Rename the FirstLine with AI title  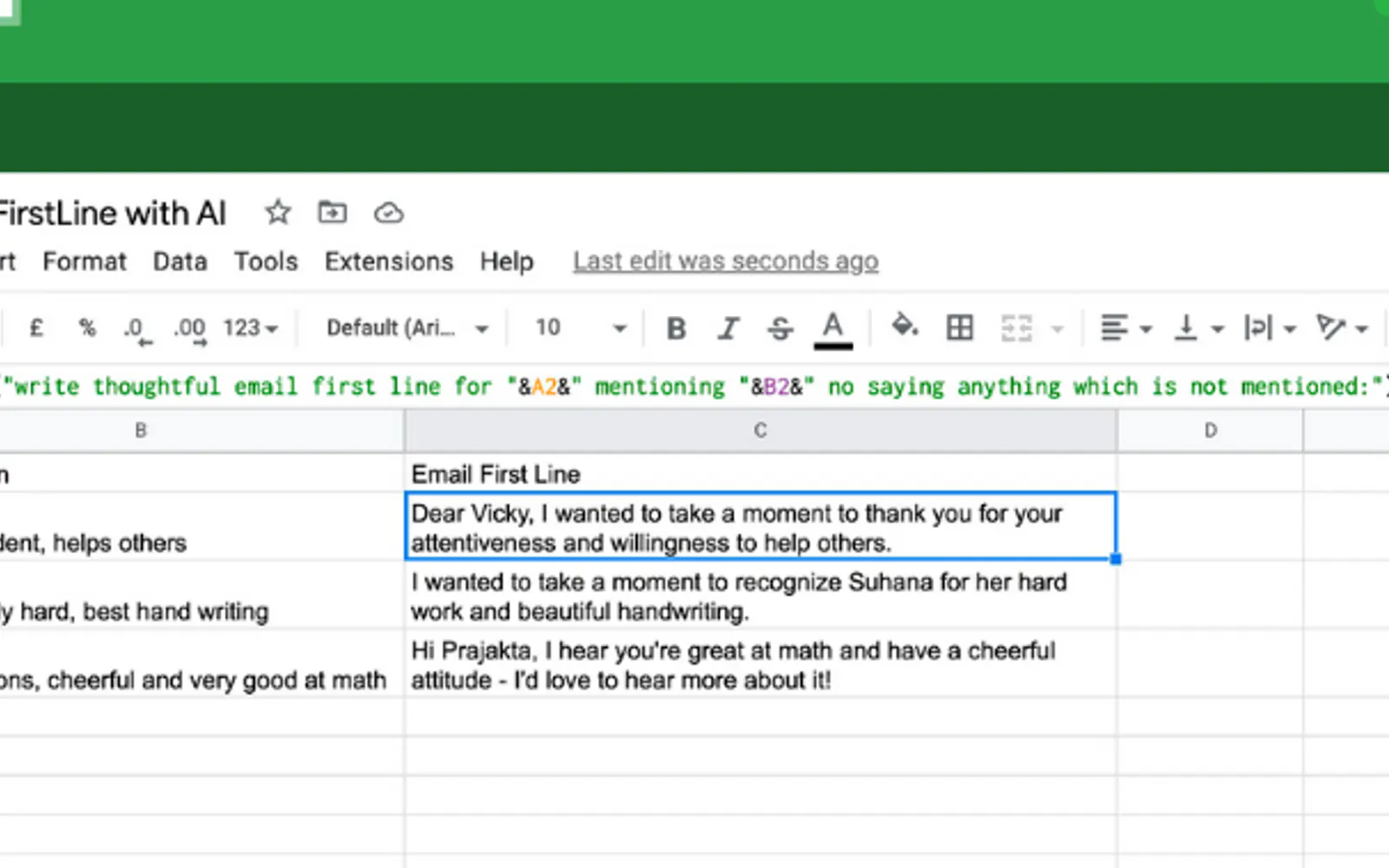pyautogui.click(x=113, y=214)
